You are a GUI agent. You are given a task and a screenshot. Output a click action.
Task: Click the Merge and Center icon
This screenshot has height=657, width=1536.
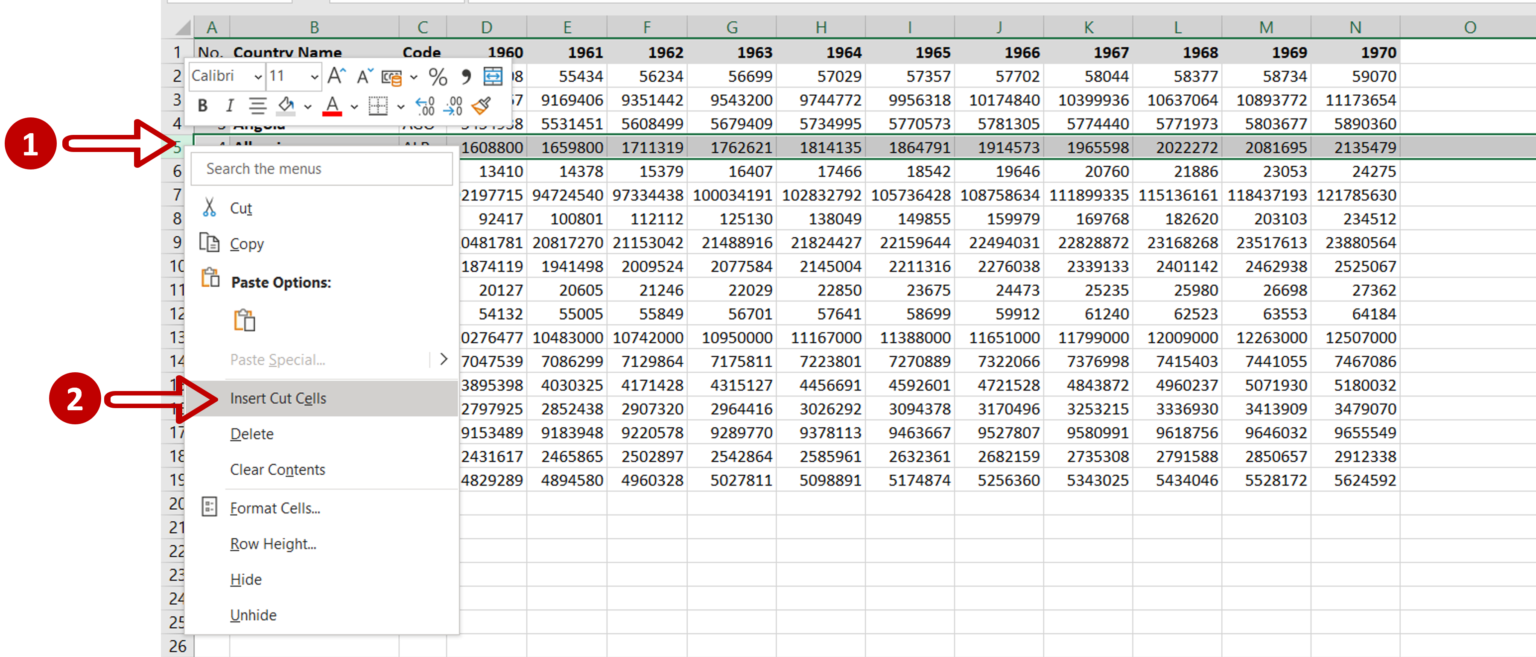coord(493,76)
